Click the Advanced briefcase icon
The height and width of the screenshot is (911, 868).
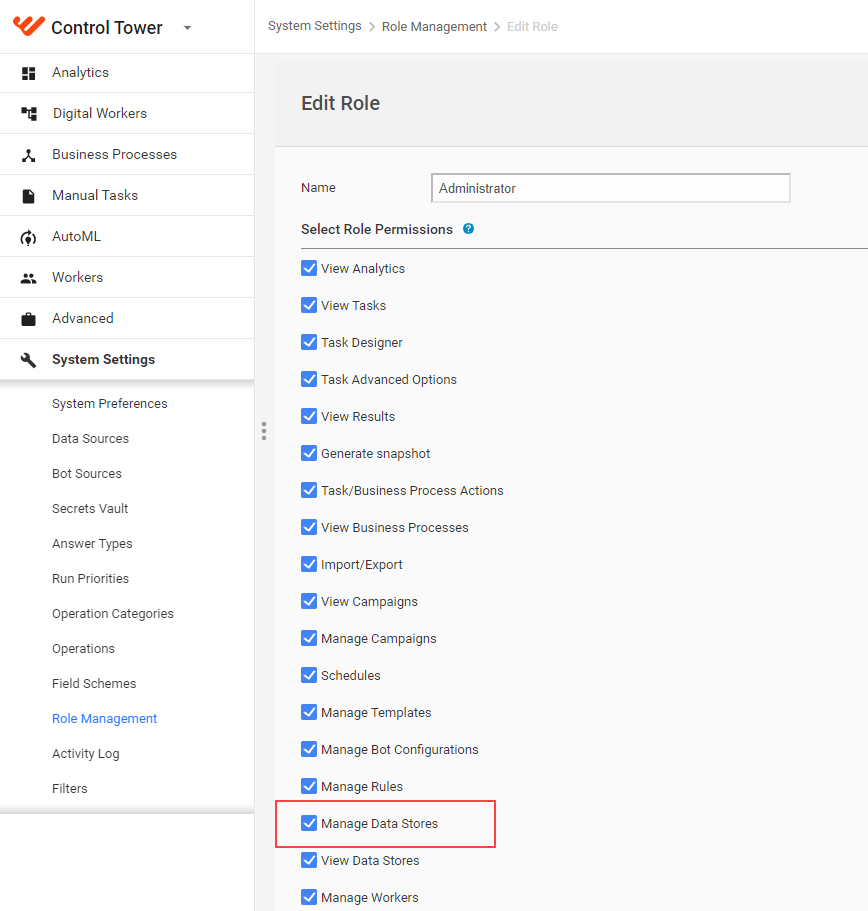(28, 319)
